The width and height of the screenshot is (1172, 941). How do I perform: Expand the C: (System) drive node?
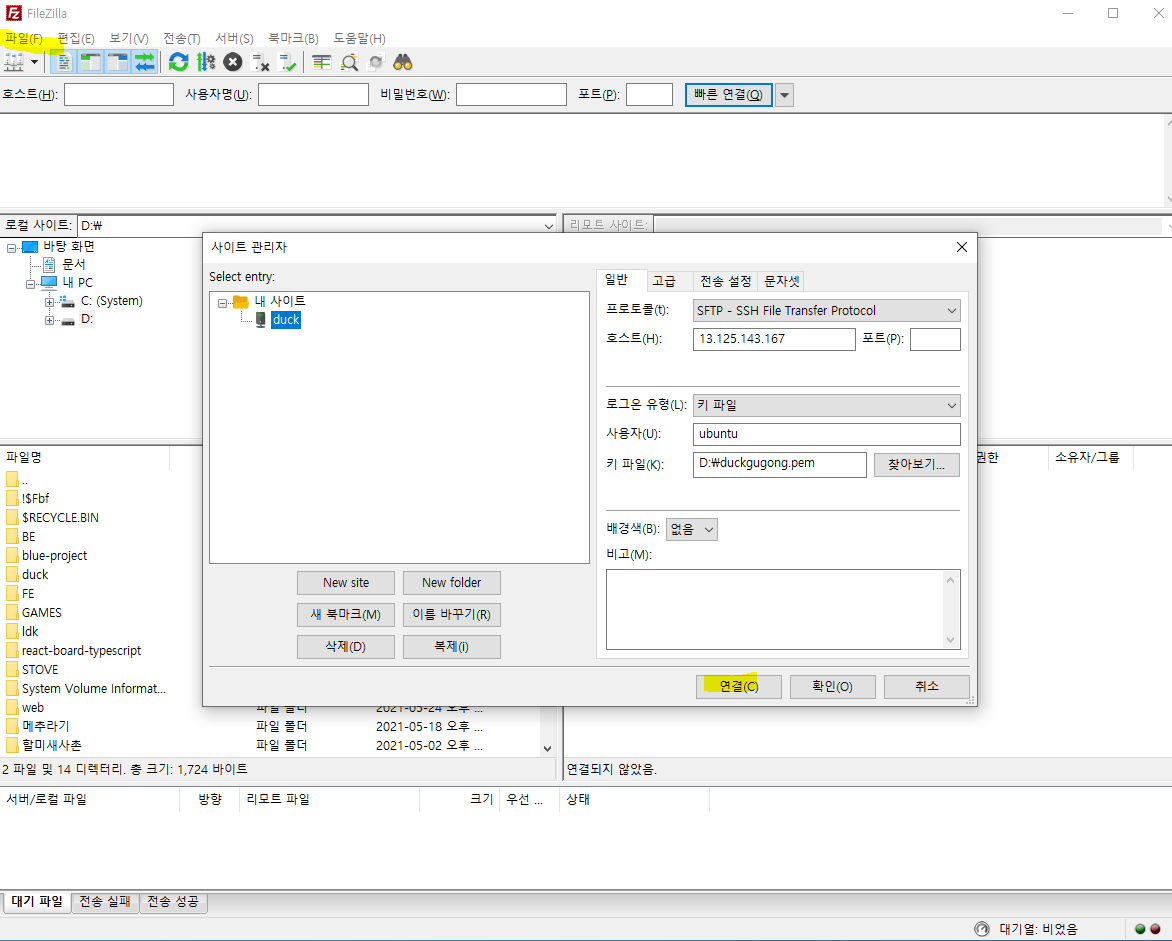49,301
